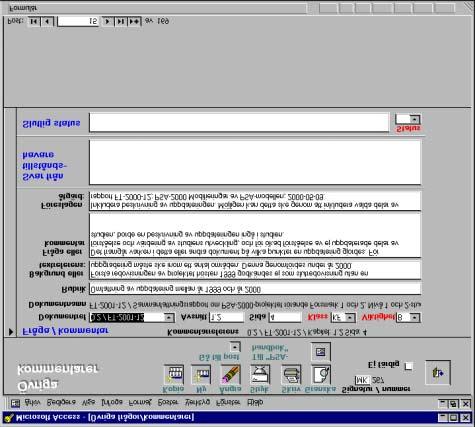
Task: Toggle the Ej färdig checkbox
Action: pyautogui.click(x=408, y=366)
